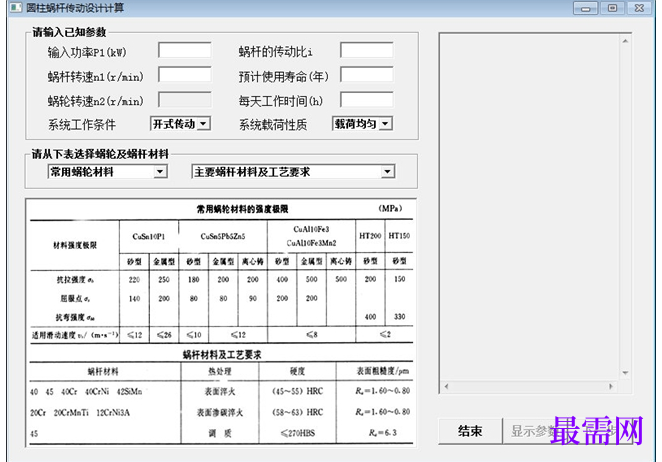Click the CuSn5Pb5Zn5 column header in table

pyautogui.click(x=222, y=236)
